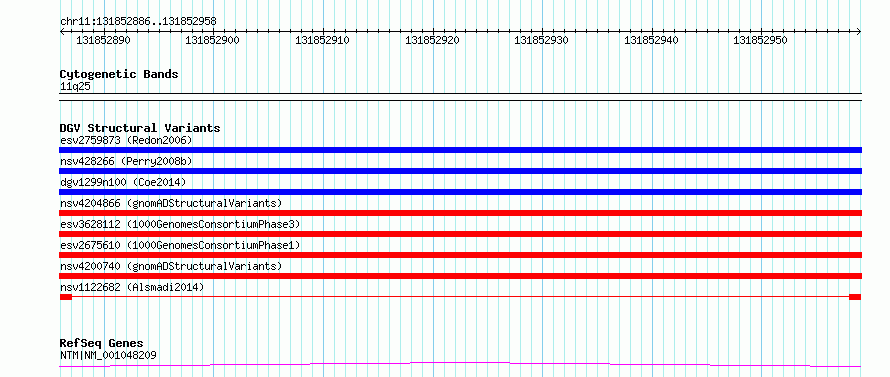Select gene label NTM|NM_001048209
890x377 pixels.
(108, 355)
